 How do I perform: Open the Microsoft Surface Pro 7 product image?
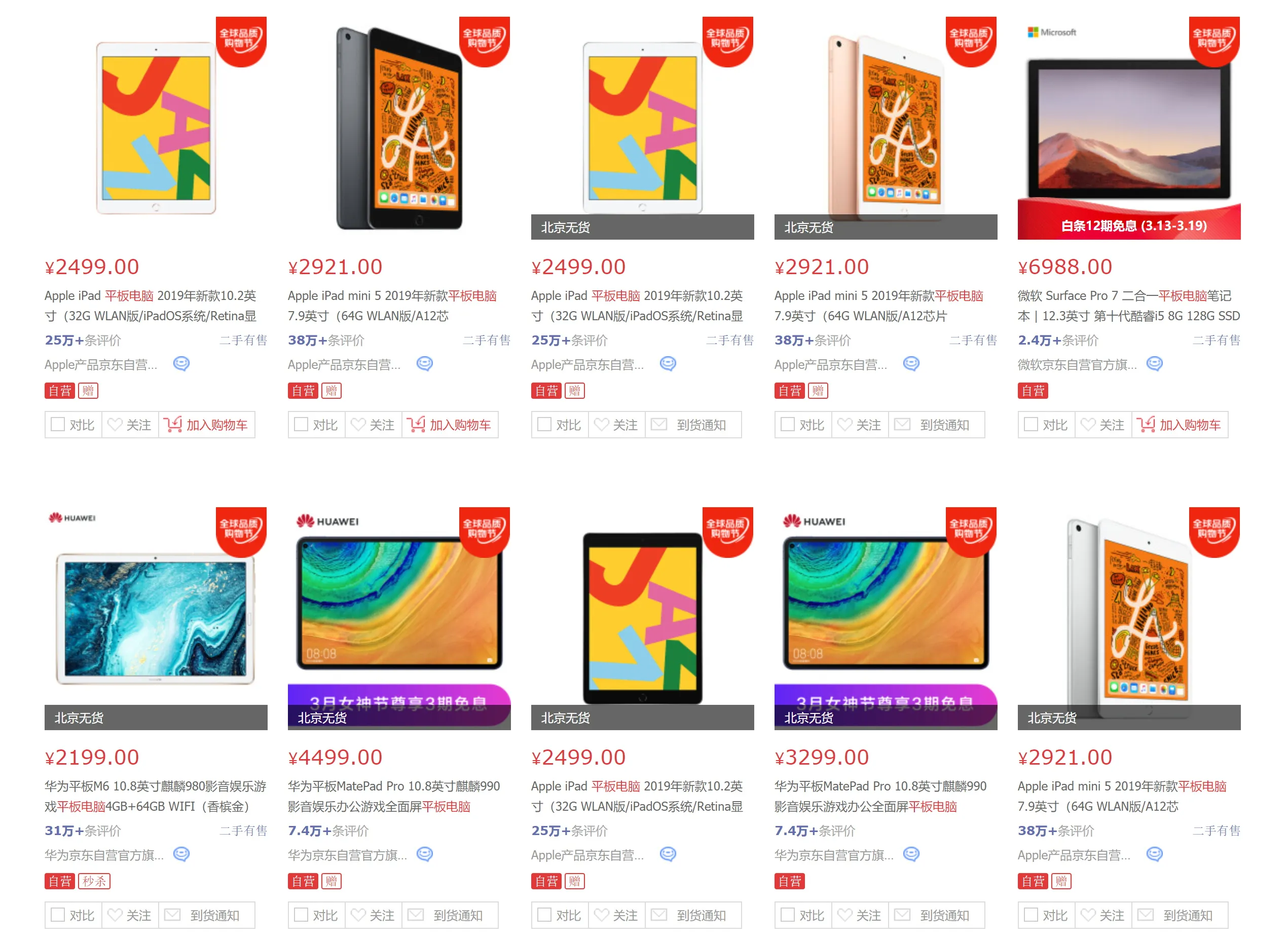1129,128
